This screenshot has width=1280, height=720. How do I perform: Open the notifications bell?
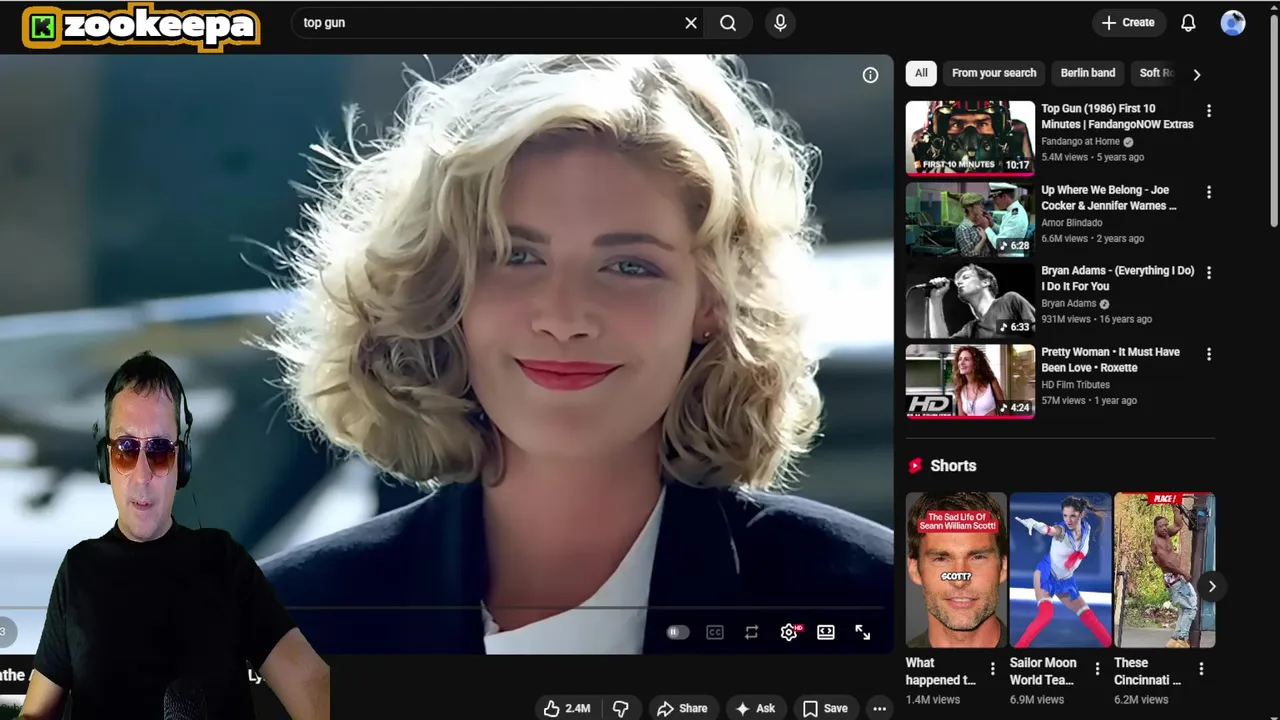pyautogui.click(x=1188, y=23)
